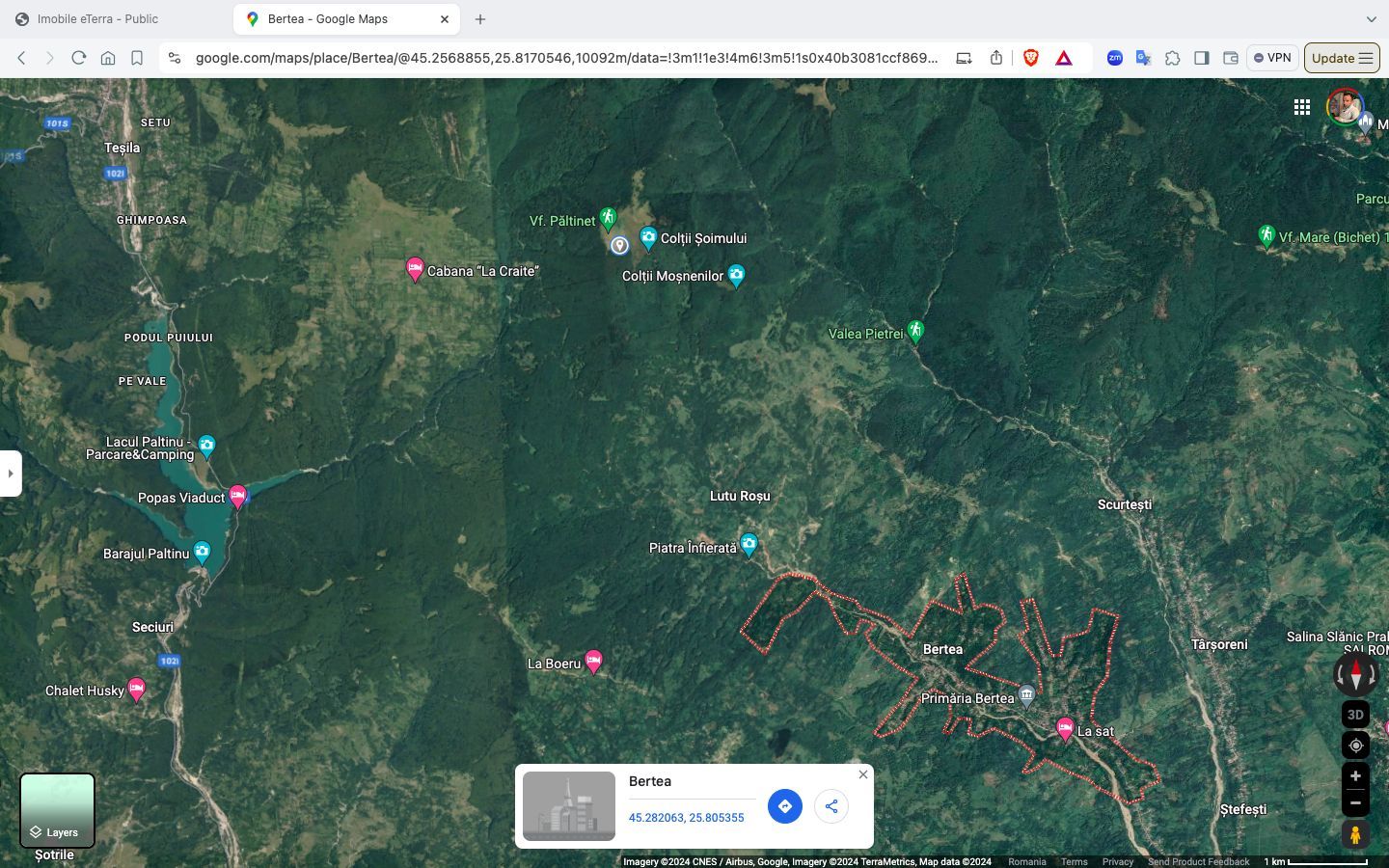Switch to the Imobile eTerra tab

(96, 18)
